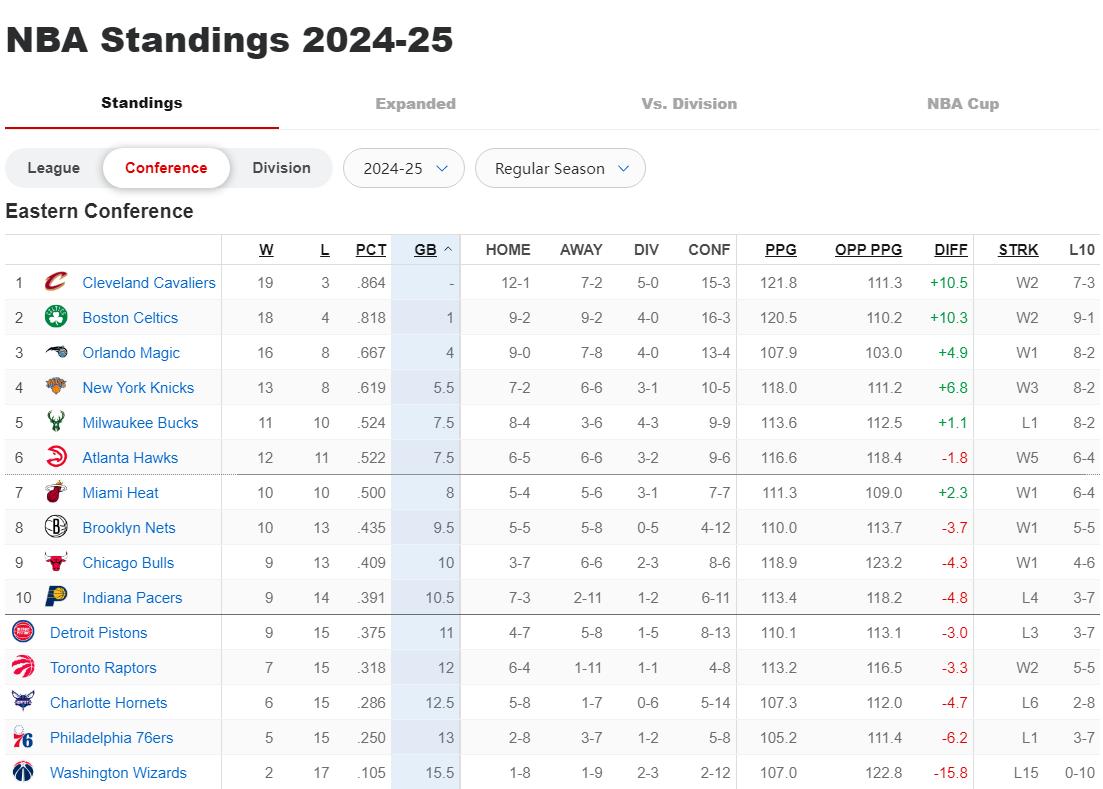Click the Cleveland Cavaliers team logo
1103x789 pixels.
point(56,283)
